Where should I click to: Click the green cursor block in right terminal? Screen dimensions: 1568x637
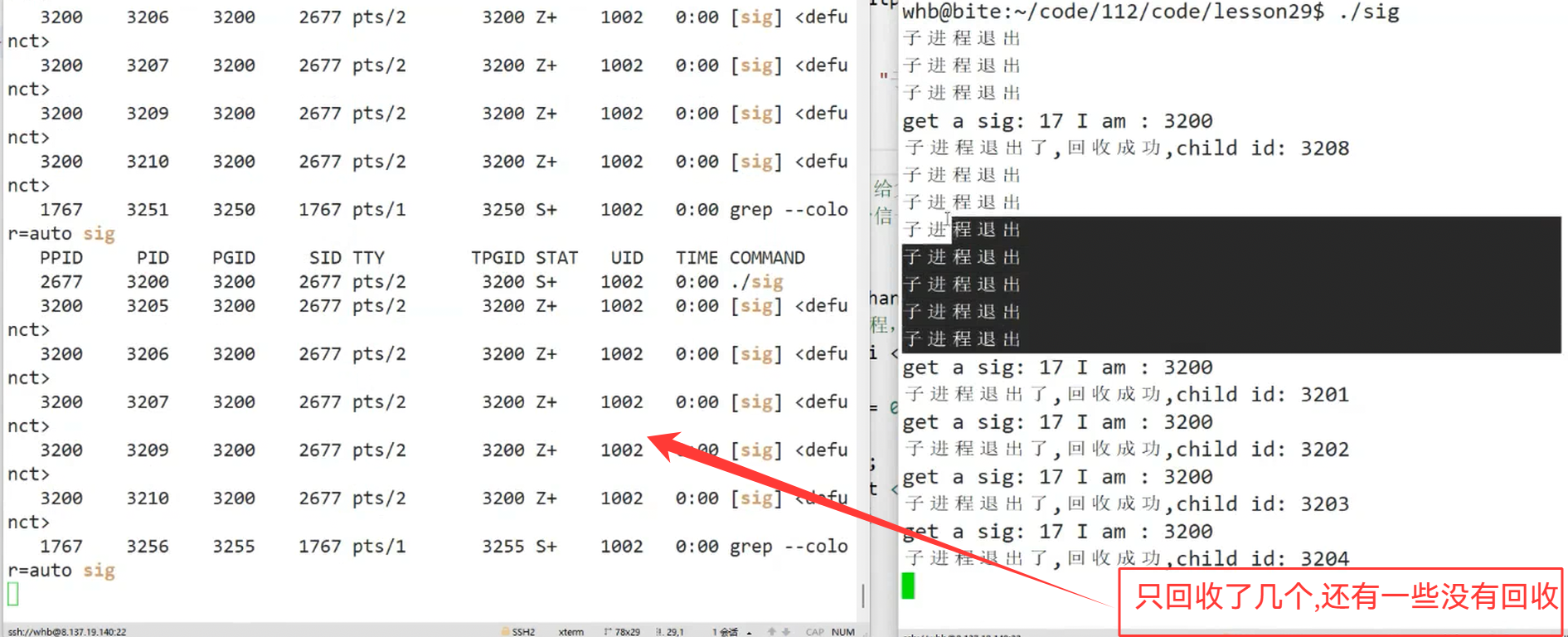point(909,586)
